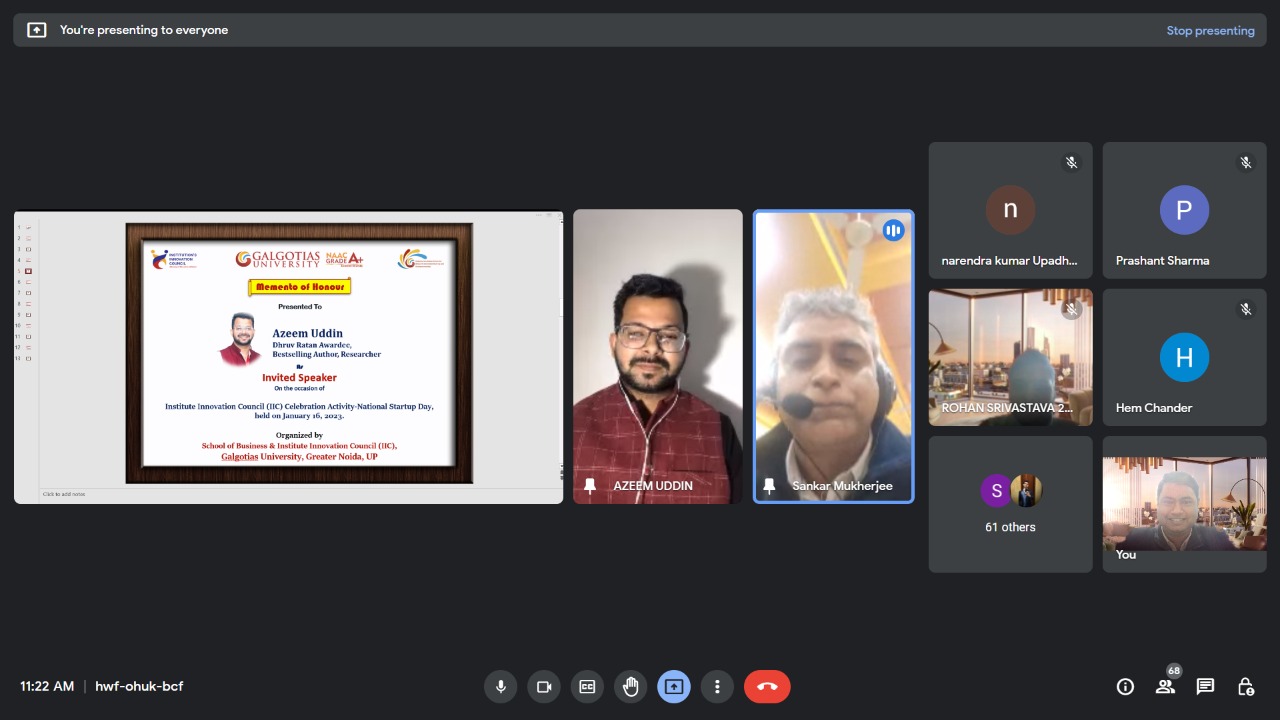The width and height of the screenshot is (1280, 720).
Task: Click the pin icon on AZEEM UDDIN tile
Action: pos(590,486)
